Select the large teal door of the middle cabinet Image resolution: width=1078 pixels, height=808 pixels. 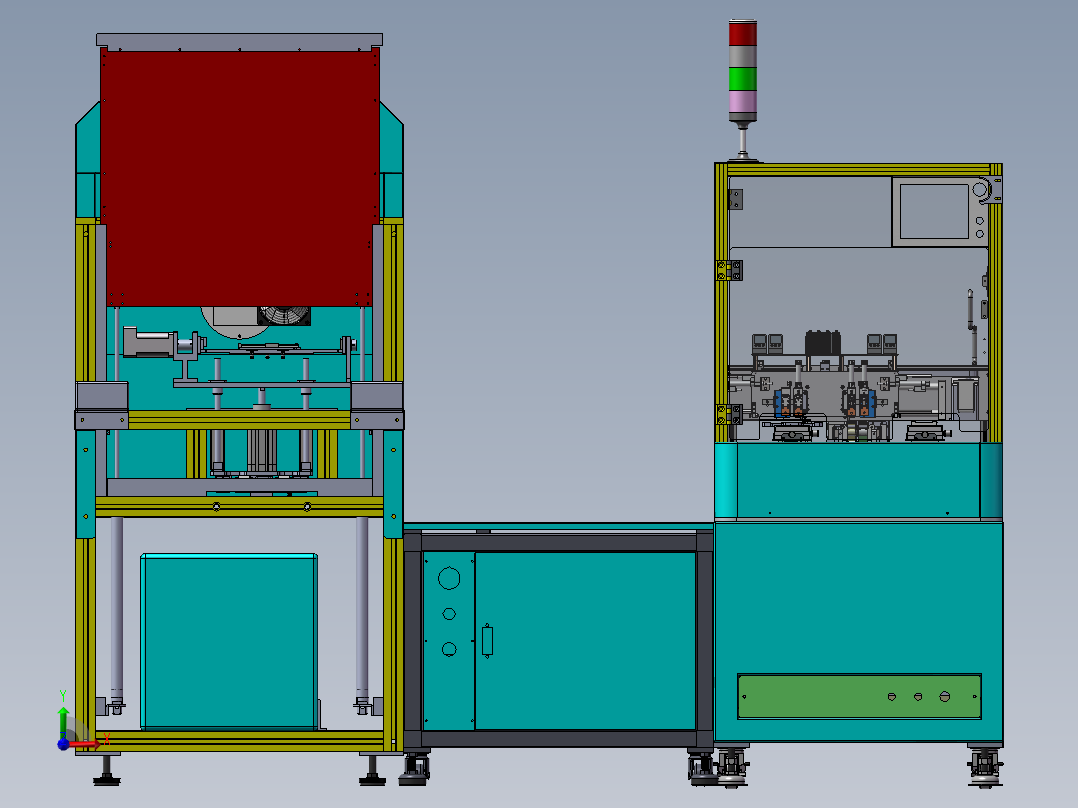[x=585, y=640]
